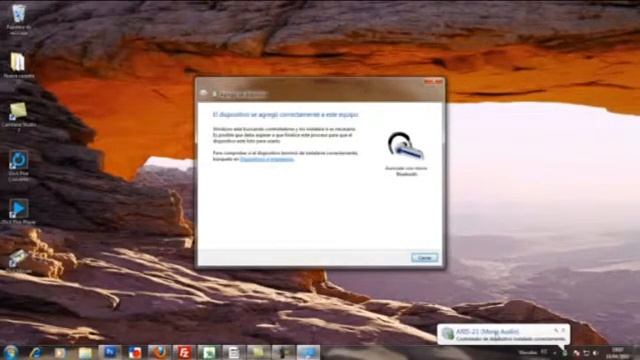
Task: Open the Dispositivos e impresoras link
Action: coord(267,159)
